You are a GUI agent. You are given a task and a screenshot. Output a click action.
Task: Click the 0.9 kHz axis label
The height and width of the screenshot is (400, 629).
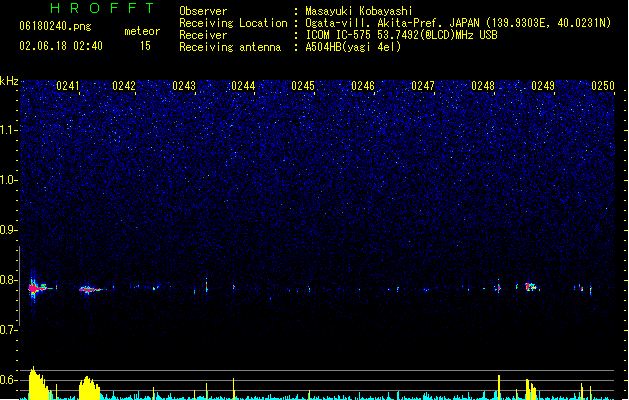[9, 230]
